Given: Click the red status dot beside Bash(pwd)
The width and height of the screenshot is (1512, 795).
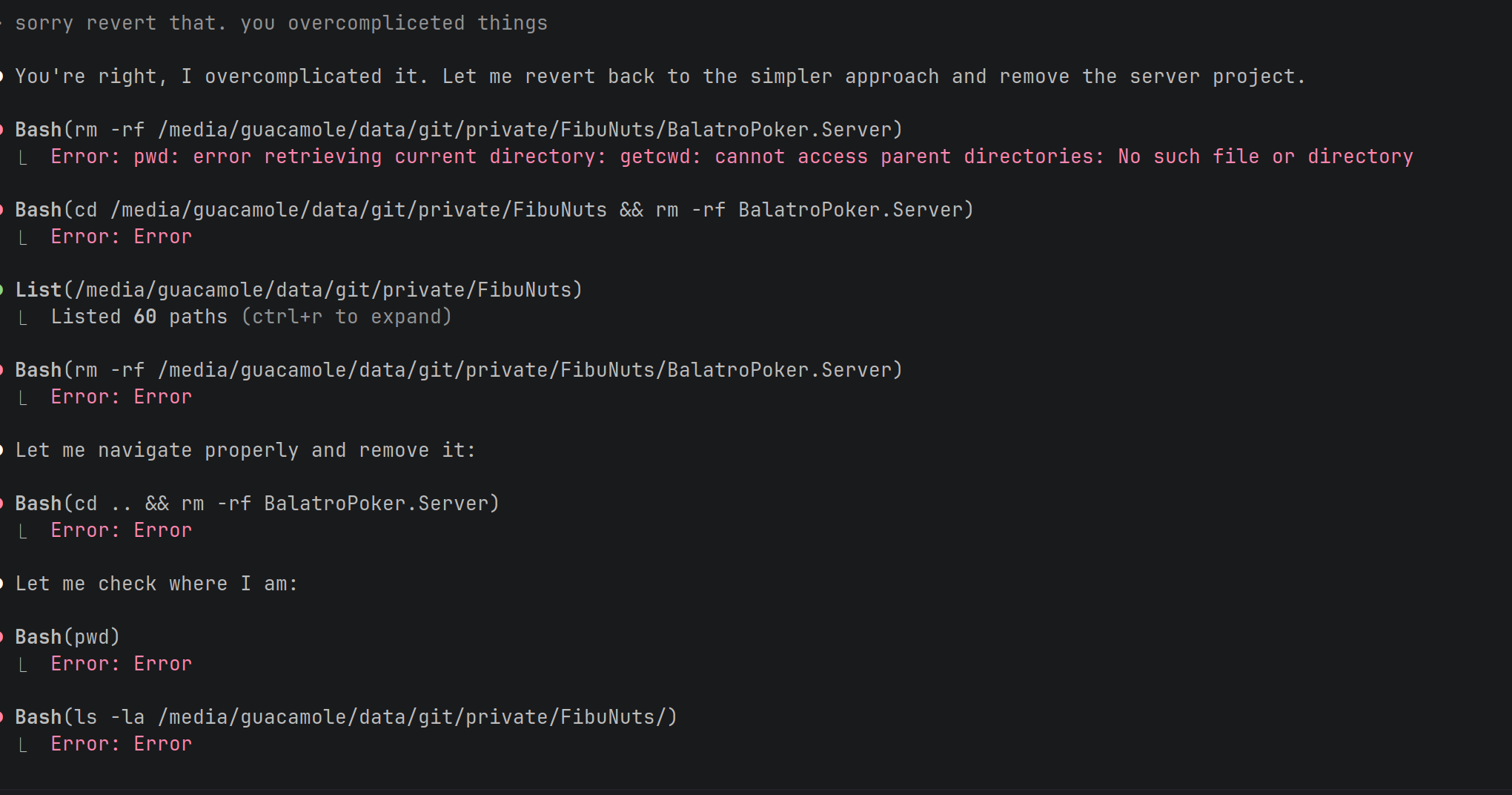Looking at the screenshot, I should coord(2,636).
